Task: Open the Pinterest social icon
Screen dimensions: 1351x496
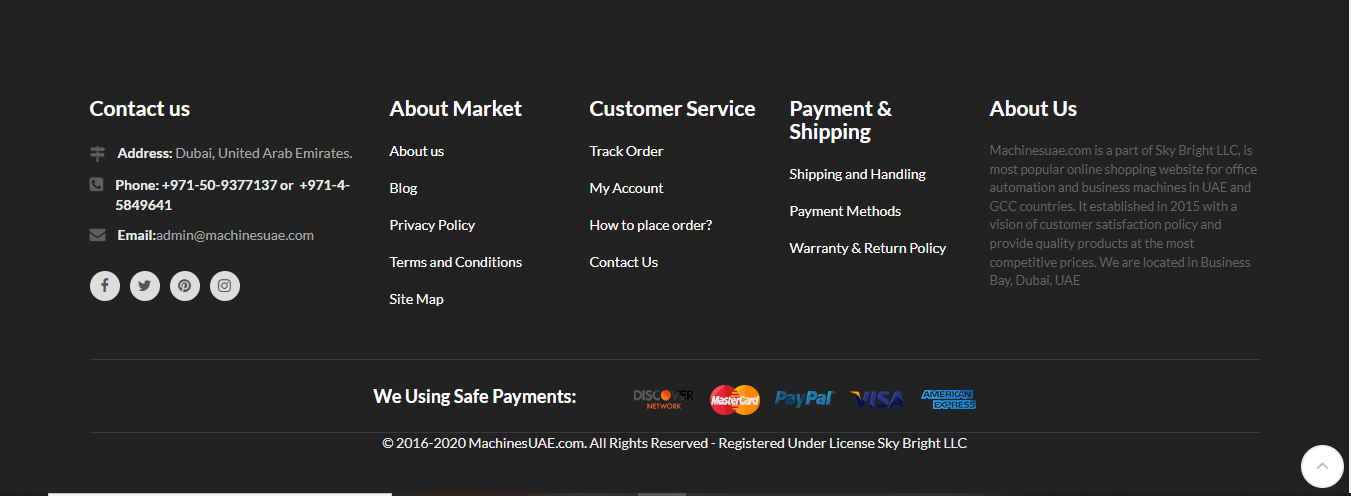Action: 185,286
